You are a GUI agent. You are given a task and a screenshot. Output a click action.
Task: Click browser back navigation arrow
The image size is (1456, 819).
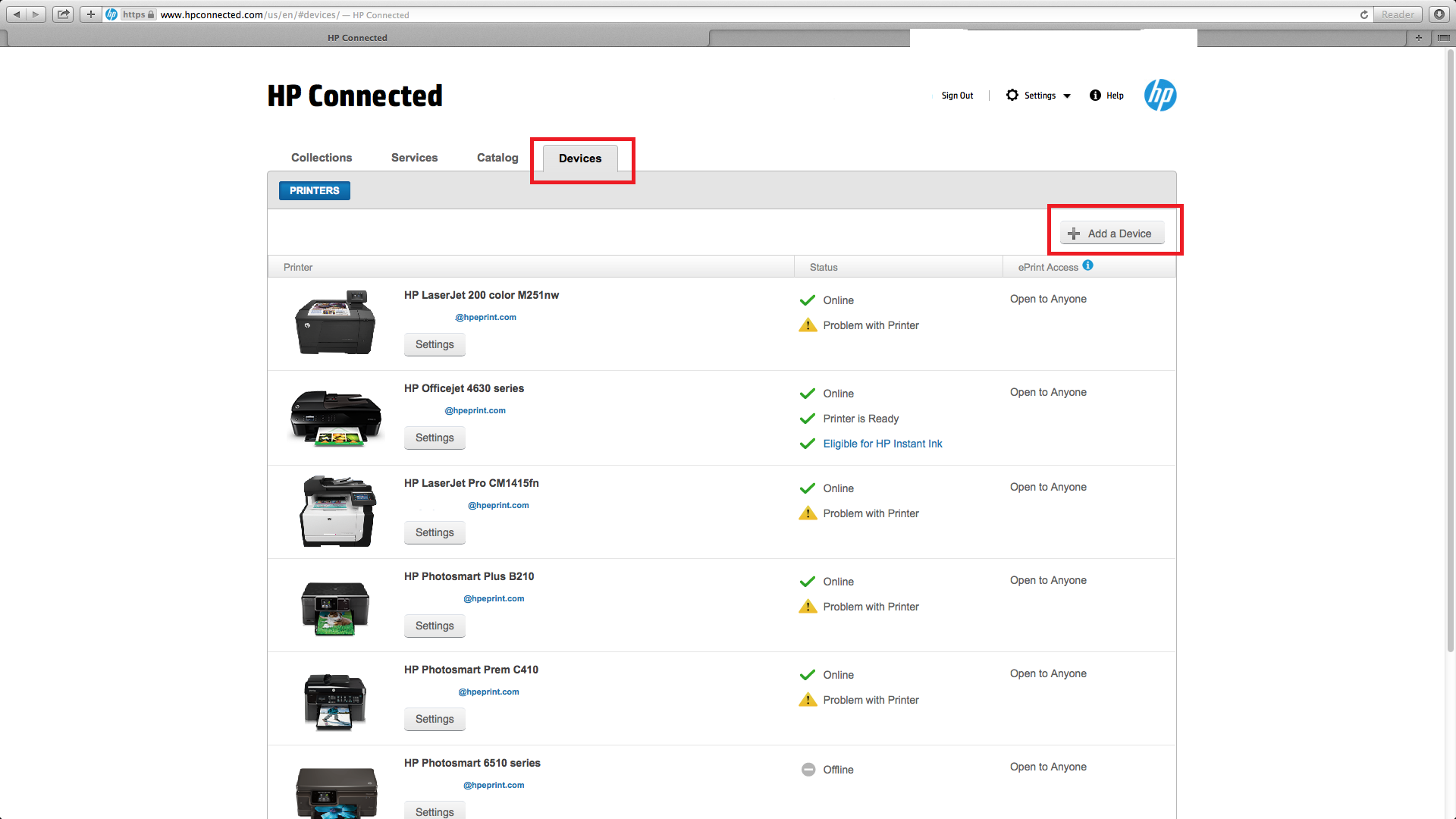(x=17, y=14)
